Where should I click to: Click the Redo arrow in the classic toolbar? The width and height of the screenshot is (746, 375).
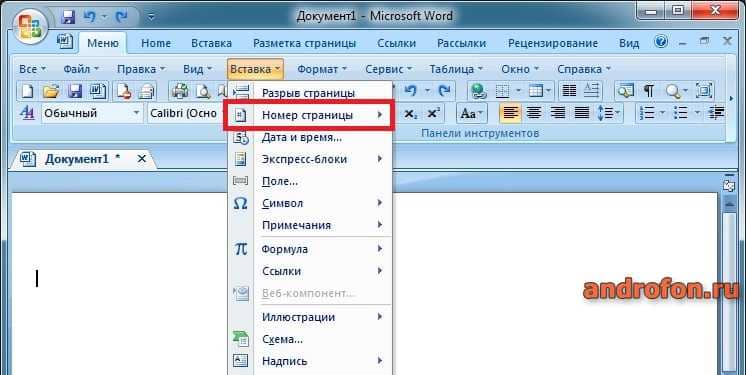[x=444, y=91]
